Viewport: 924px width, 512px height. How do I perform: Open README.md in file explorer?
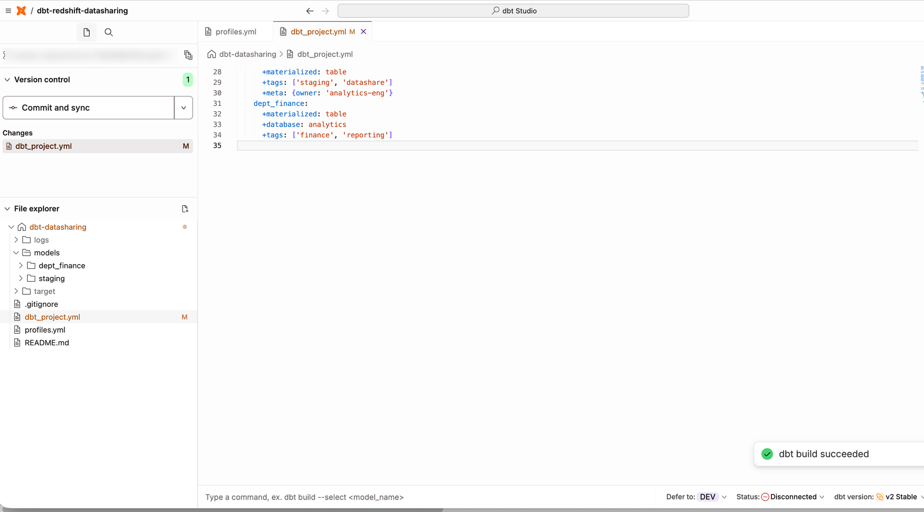47,342
